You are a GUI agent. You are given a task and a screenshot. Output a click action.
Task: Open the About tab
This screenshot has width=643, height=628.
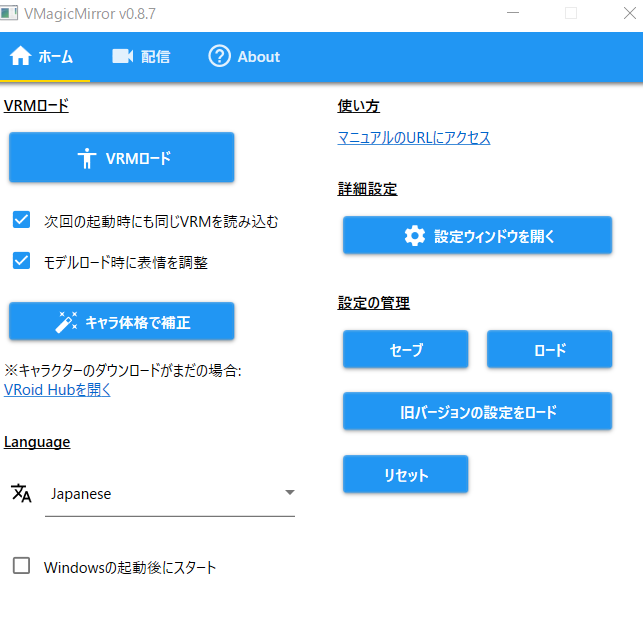pyautogui.click(x=244, y=57)
